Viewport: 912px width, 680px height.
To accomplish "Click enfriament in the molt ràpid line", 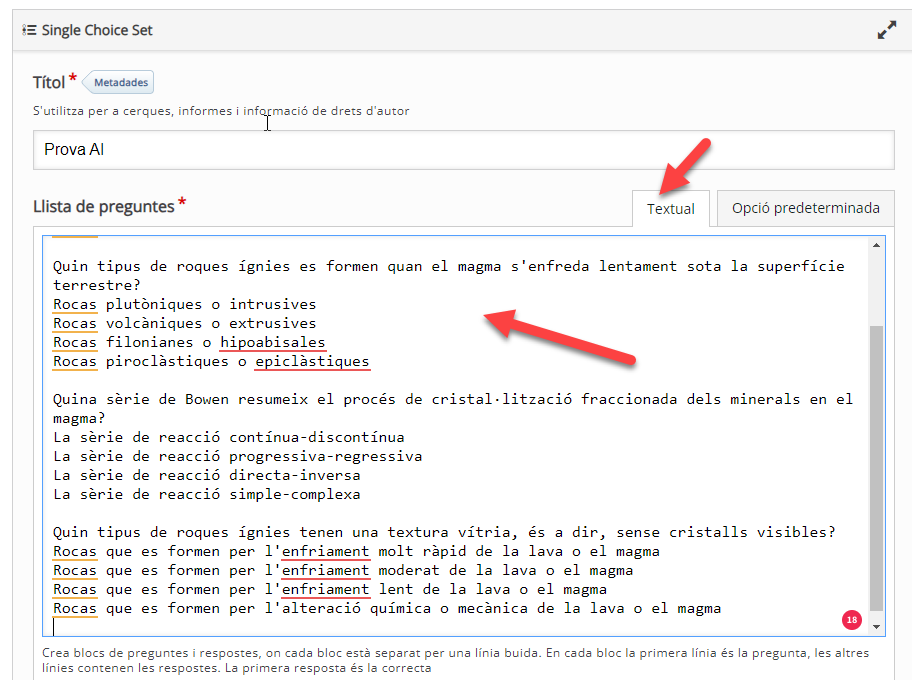I will tap(325, 552).
